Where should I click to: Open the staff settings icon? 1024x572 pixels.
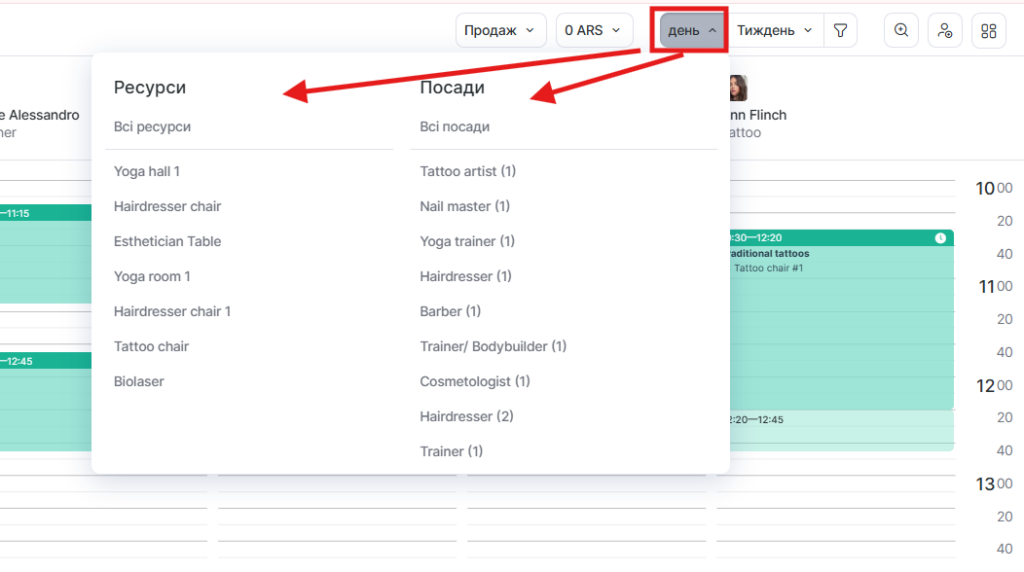tap(945, 30)
